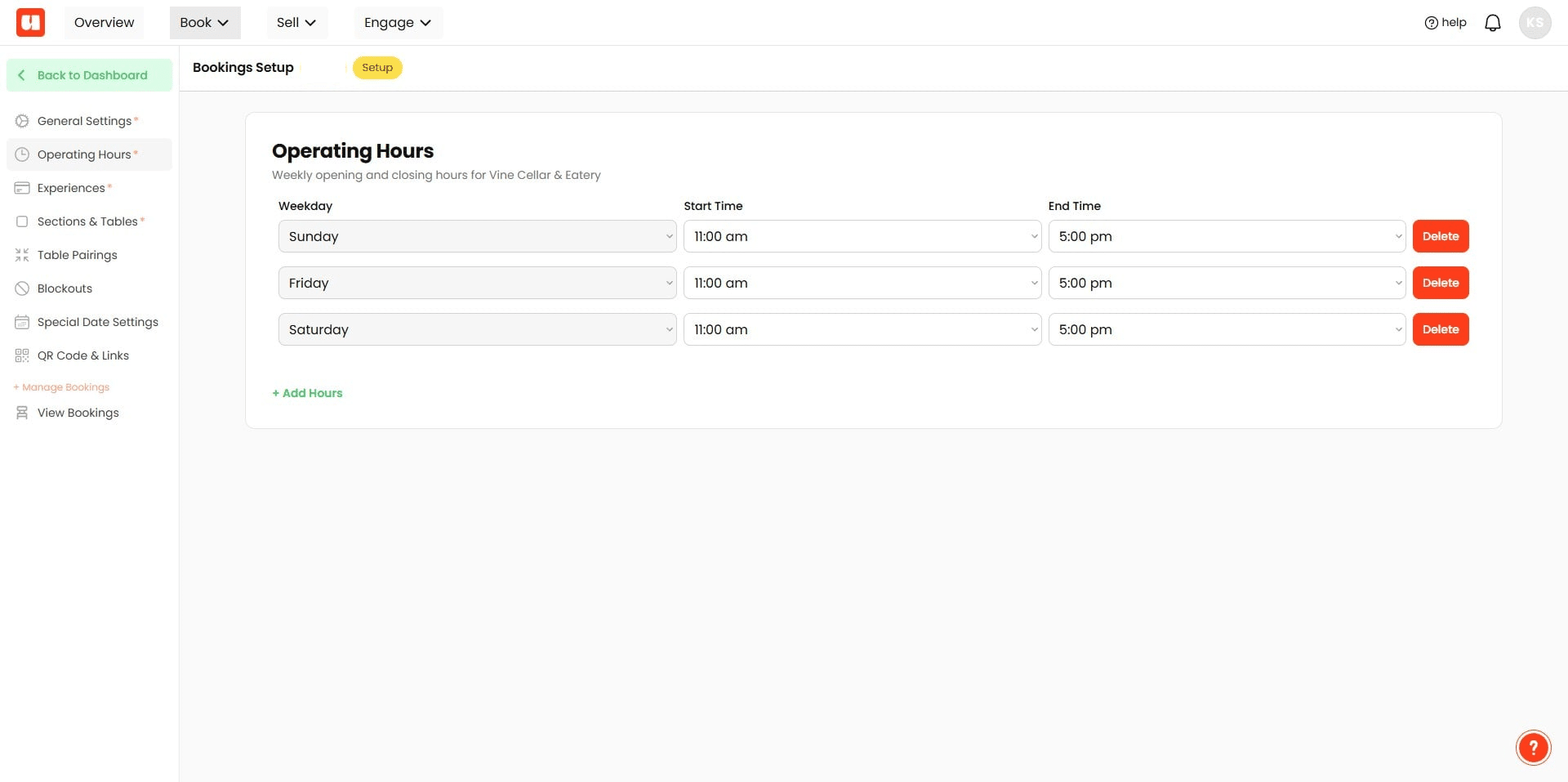
Task: Go to Operating Hours section
Action: (89, 154)
